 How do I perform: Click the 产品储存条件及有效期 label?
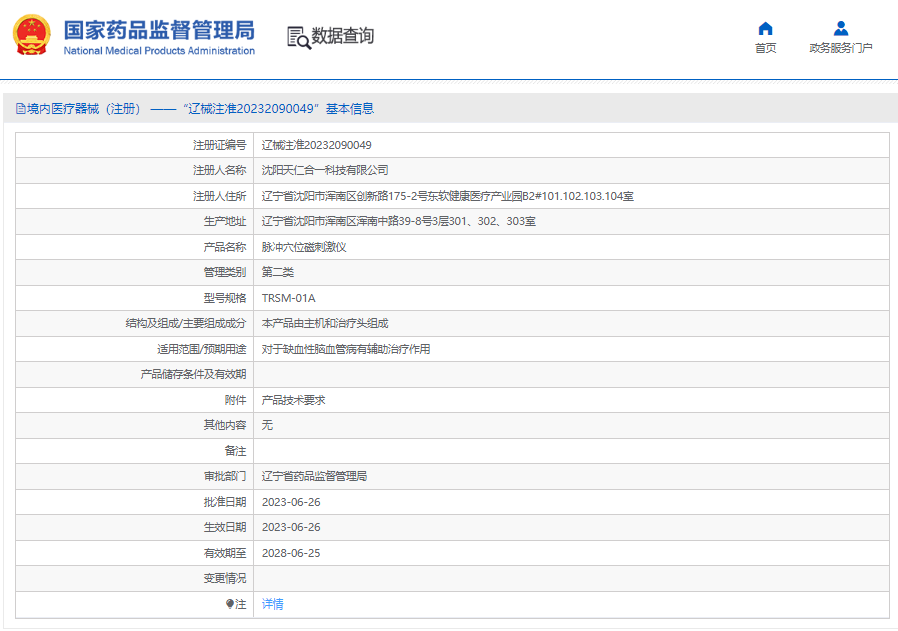tap(193, 374)
